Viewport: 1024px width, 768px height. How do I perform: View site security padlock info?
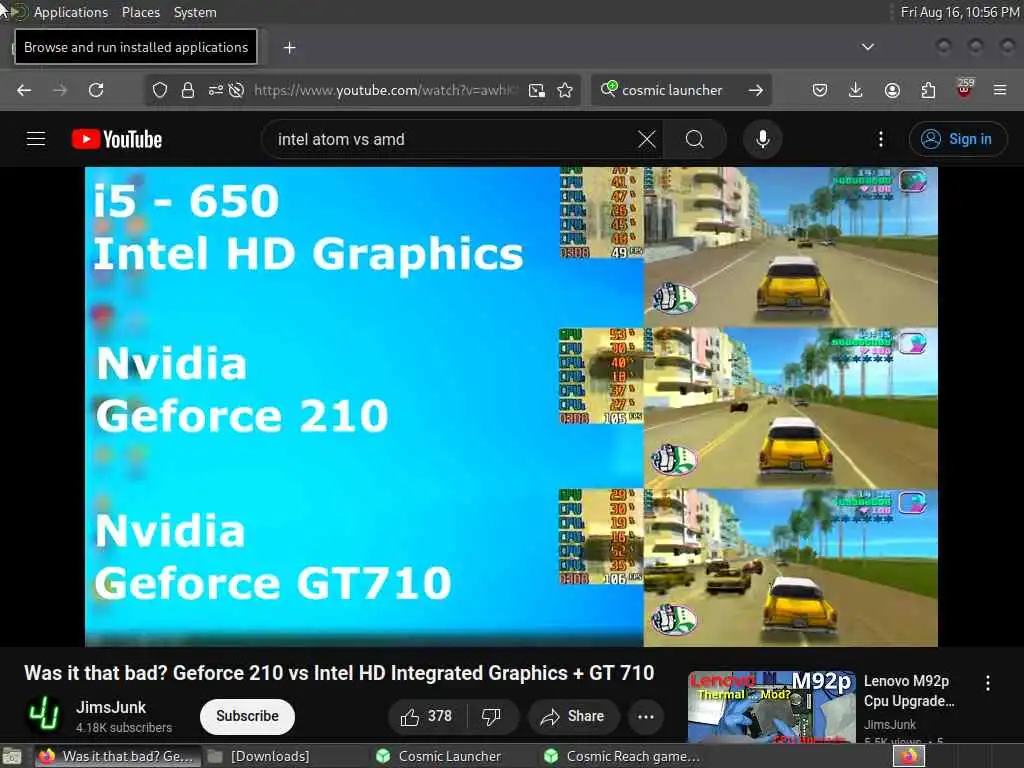pyautogui.click(x=187, y=90)
